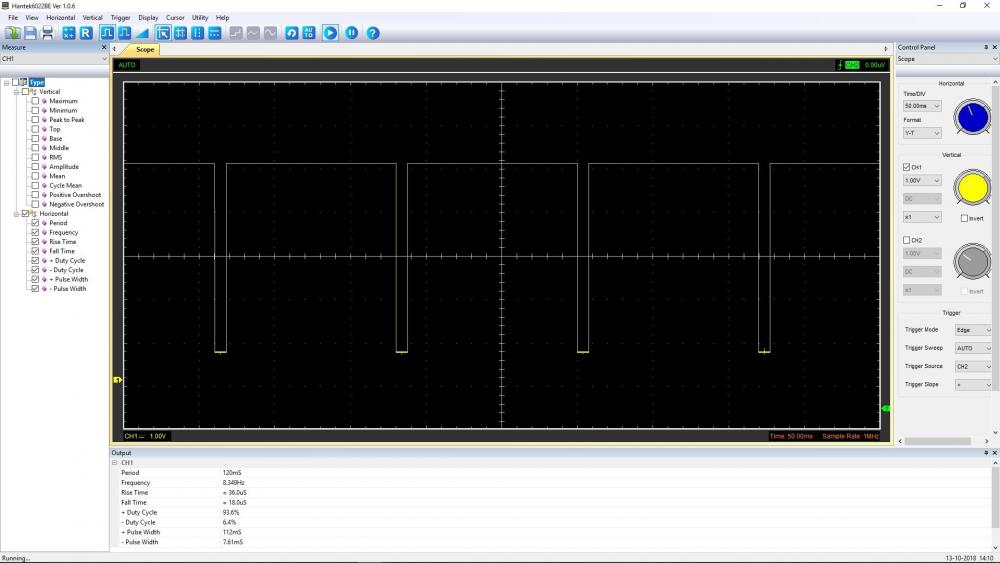This screenshot has height=563, width=1000.
Task: Click the horizontal cursor lines icon
Action: click(215, 33)
